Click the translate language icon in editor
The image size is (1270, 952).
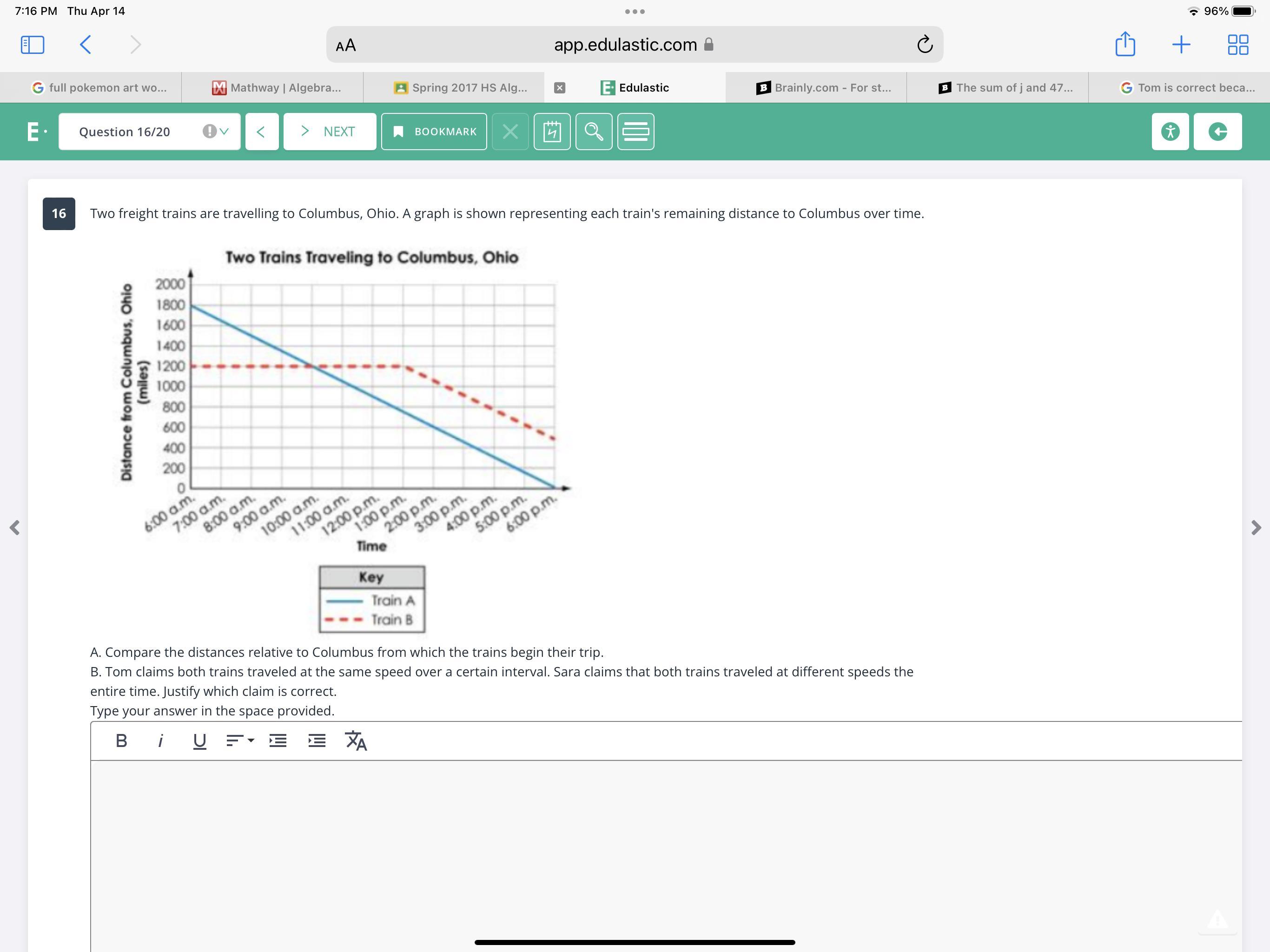pyautogui.click(x=356, y=740)
